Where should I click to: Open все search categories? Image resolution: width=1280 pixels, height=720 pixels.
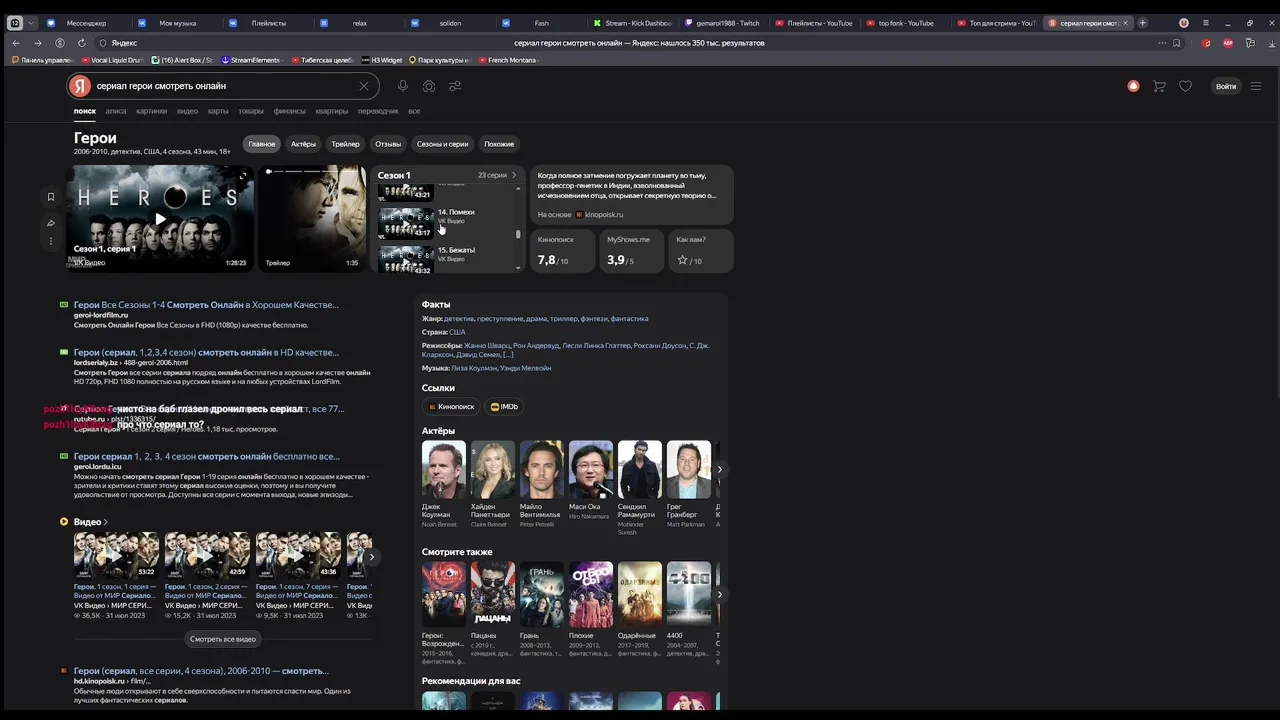tap(414, 111)
